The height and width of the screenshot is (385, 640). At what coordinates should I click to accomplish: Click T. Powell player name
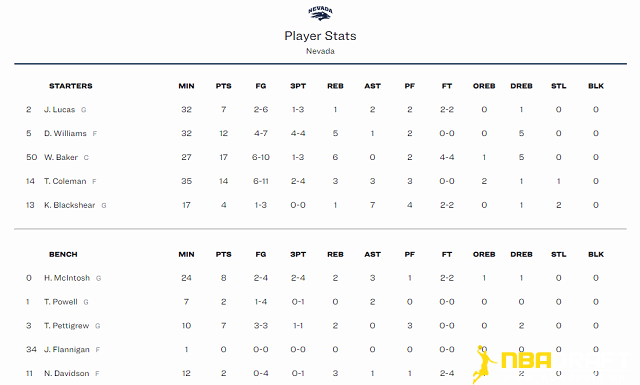tap(61, 302)
